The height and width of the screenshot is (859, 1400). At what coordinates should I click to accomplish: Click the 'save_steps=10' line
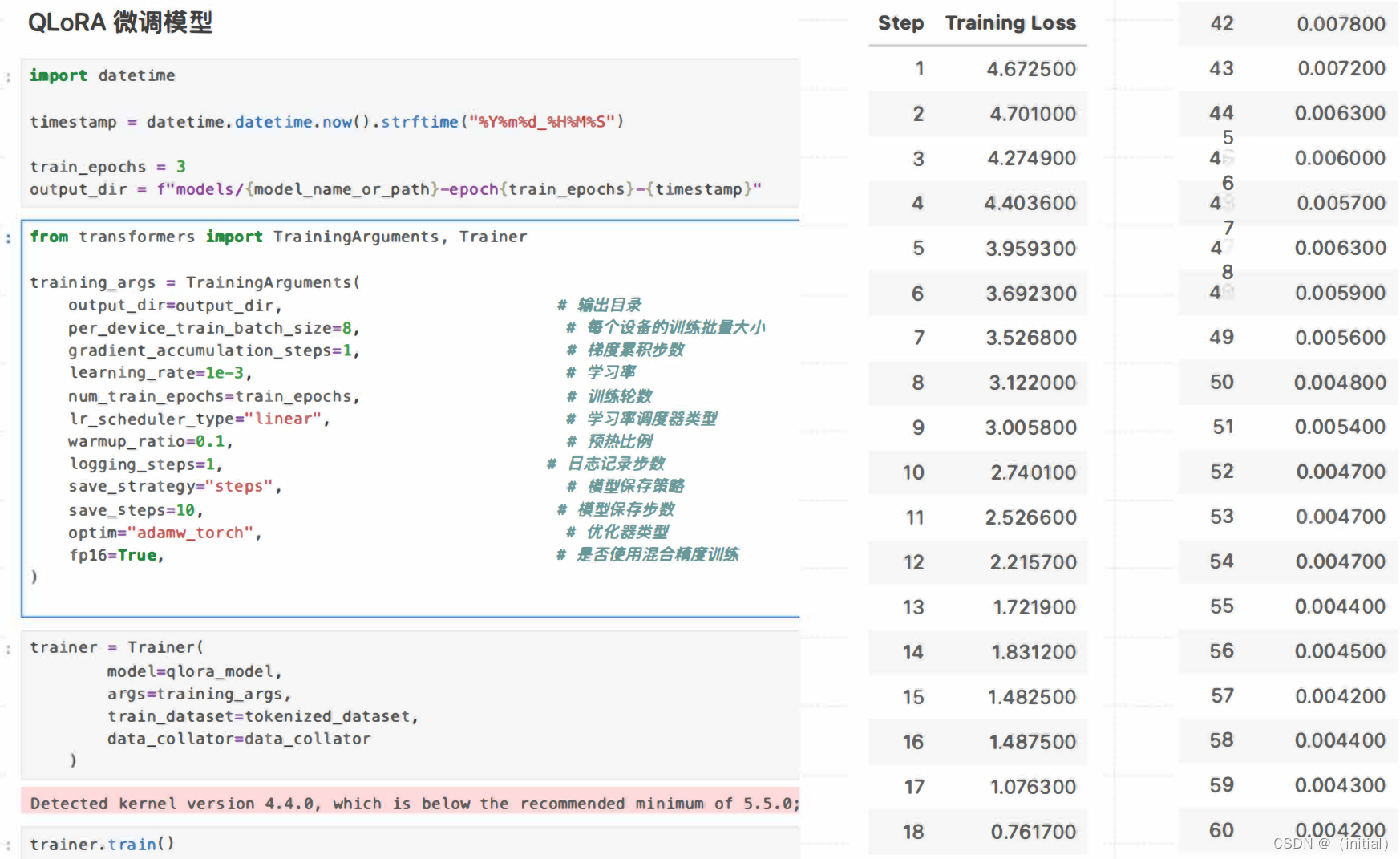click(x=136, y=510)
